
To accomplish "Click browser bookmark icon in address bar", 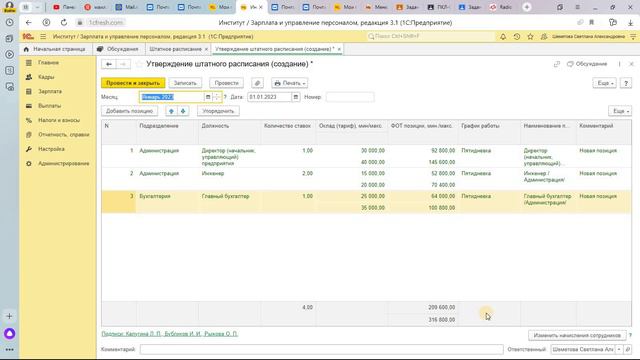I will [591, 22].
